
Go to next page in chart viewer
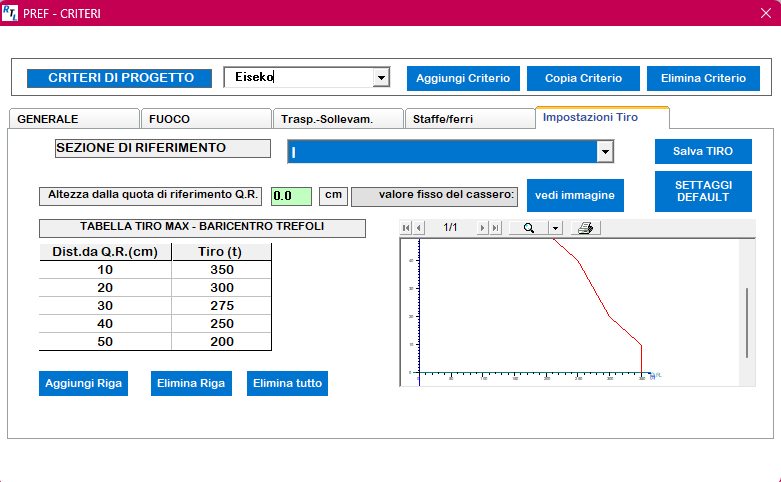tap(483, 228)
